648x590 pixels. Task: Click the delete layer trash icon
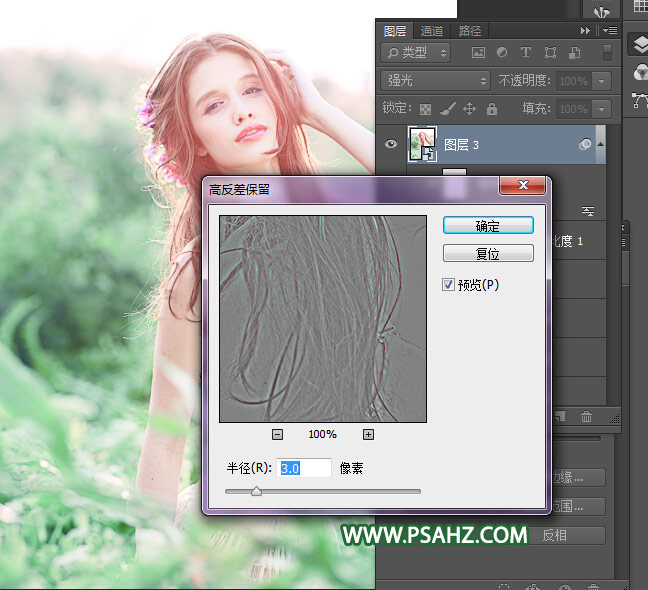point(587,416)
